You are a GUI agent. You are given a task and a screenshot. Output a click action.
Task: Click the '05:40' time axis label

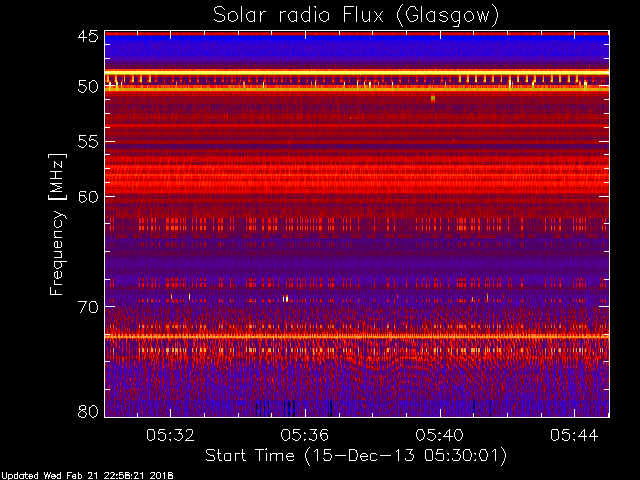pos(440,435)
